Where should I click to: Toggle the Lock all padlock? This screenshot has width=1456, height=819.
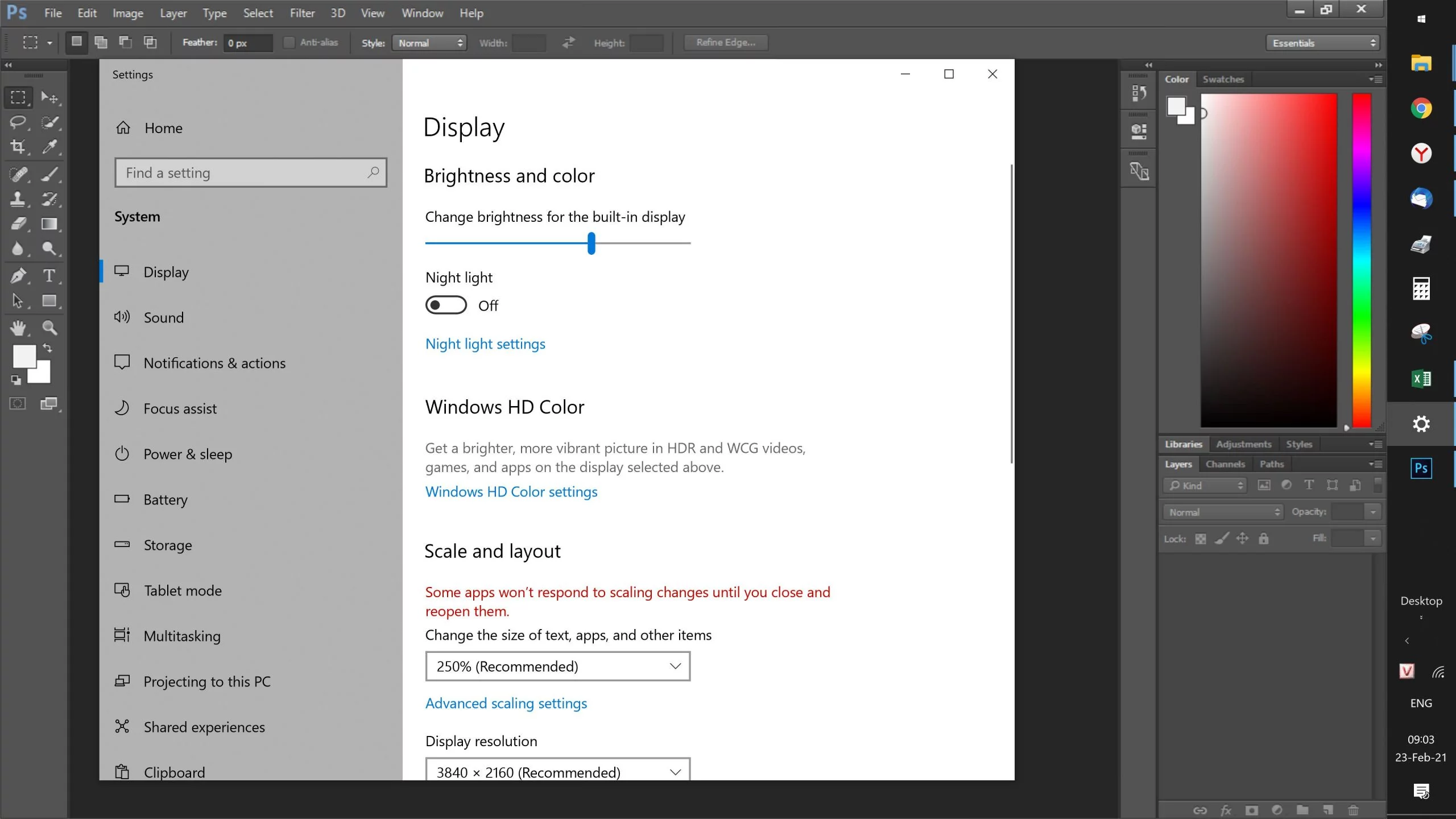click(x=1263, y=539)
